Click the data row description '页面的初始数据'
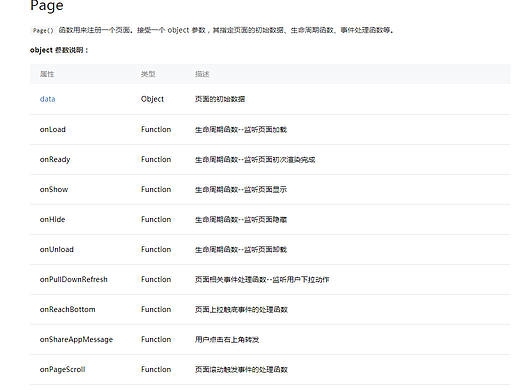 click(x=220, y=99)
